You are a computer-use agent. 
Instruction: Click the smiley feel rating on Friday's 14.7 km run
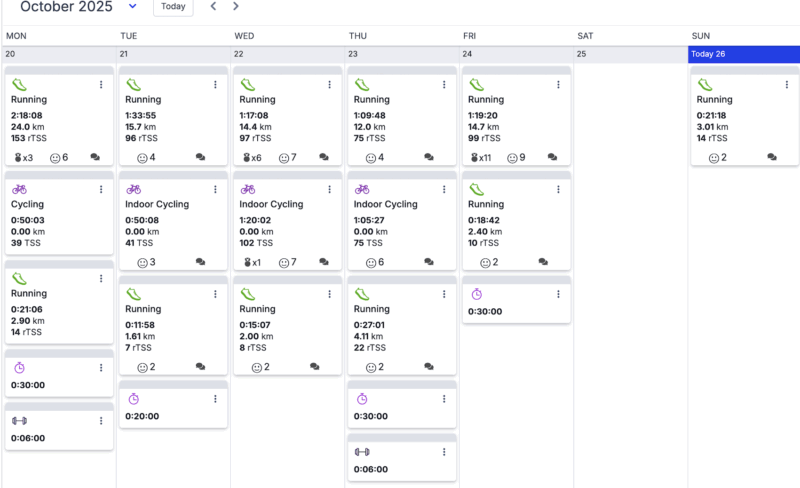[514, 158]
